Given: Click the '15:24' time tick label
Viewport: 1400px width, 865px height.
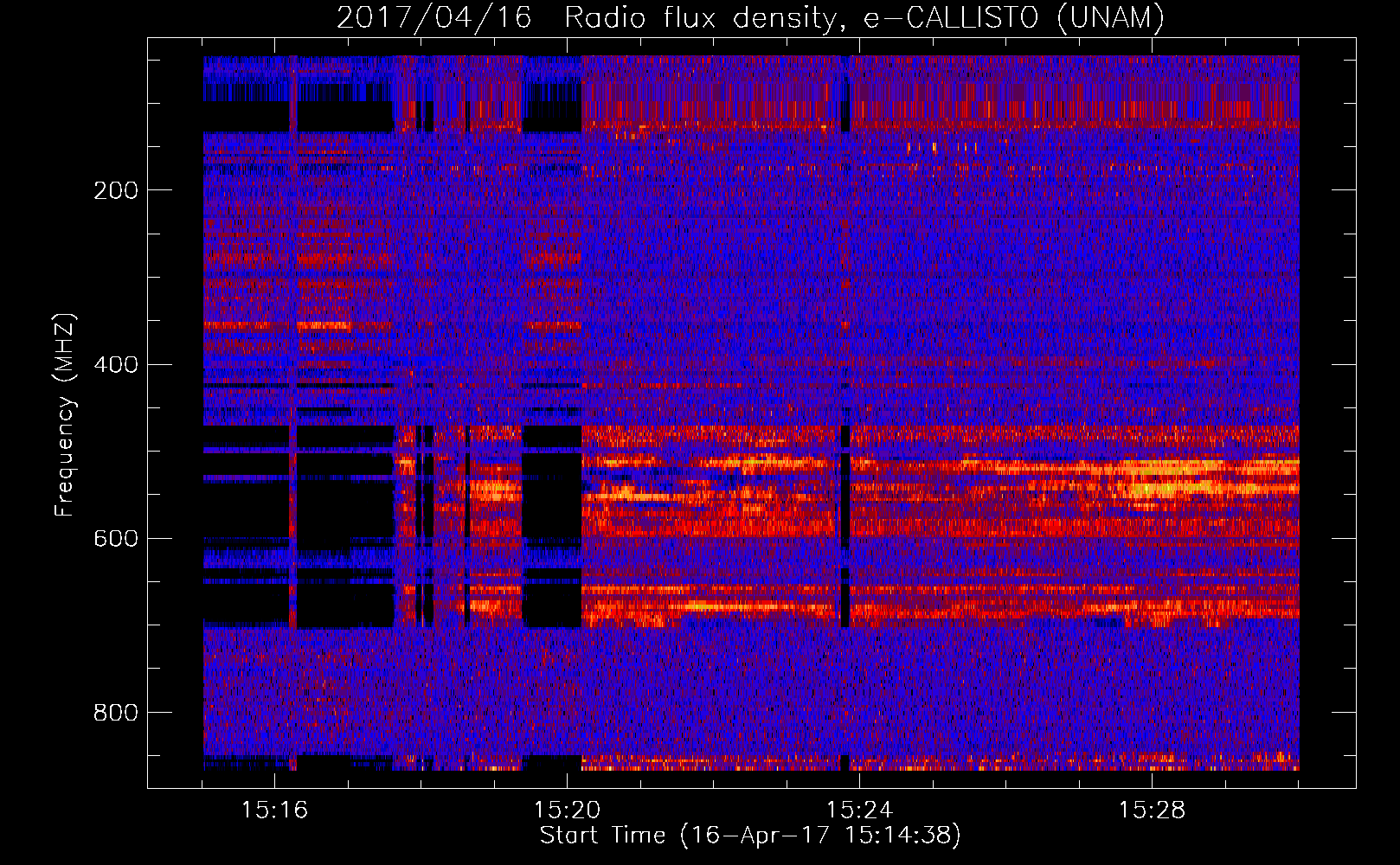Looking at the screenshot, I should click(x=860, y=811).
